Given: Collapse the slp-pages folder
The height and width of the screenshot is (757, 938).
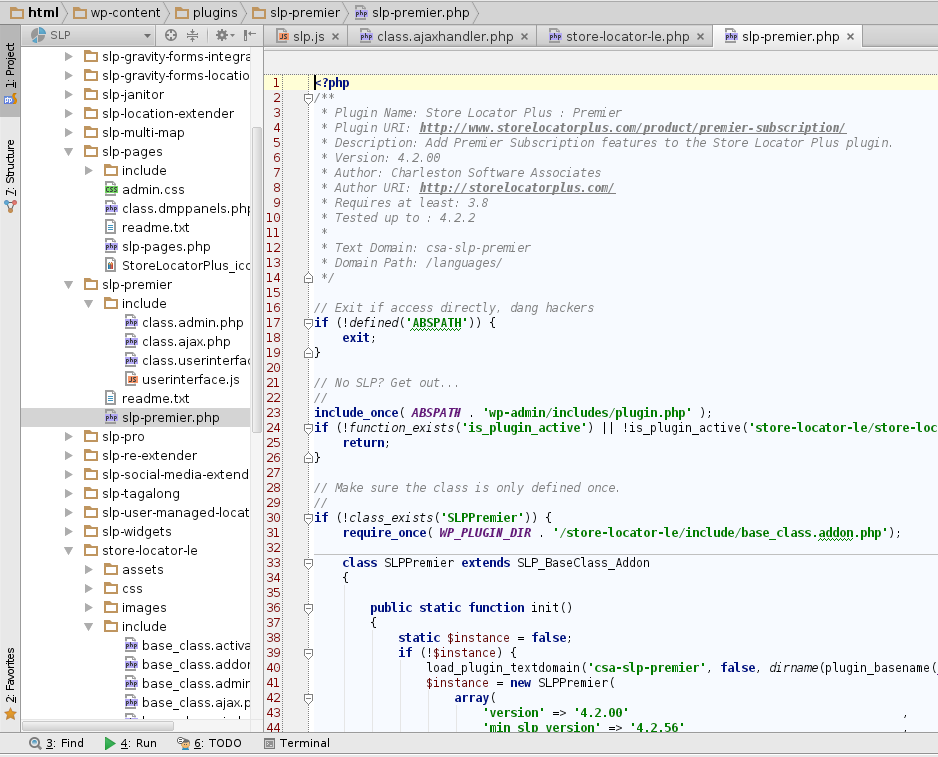Looking at the screenshot, I should [x=69, y=152].
